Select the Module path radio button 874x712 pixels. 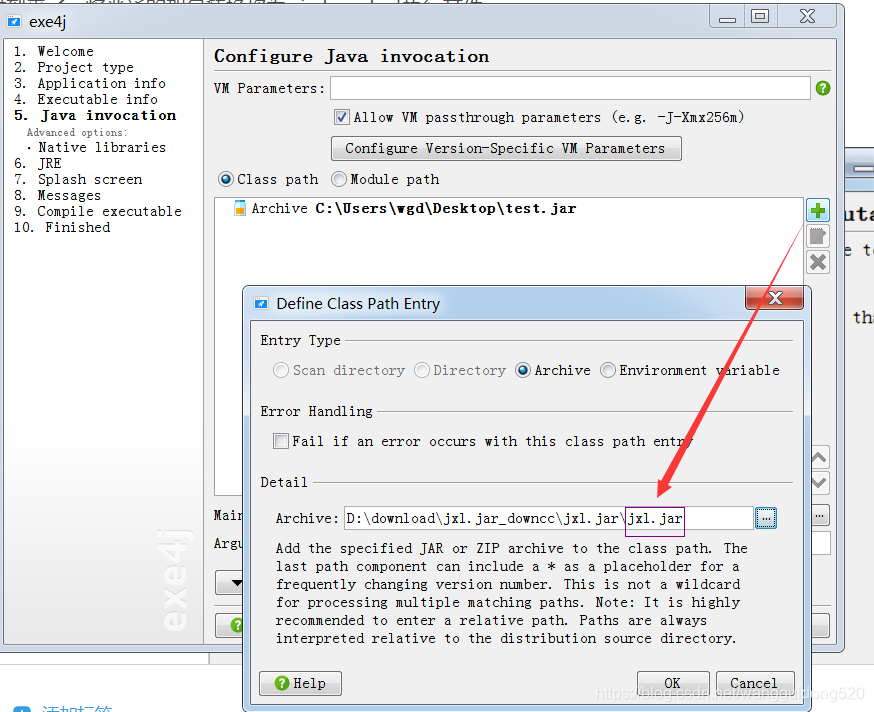point(339,179)
